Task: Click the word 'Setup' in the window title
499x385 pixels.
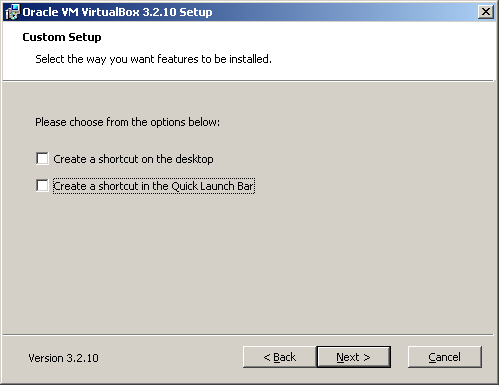Action: pyautogui.click(x=196, y=12)
